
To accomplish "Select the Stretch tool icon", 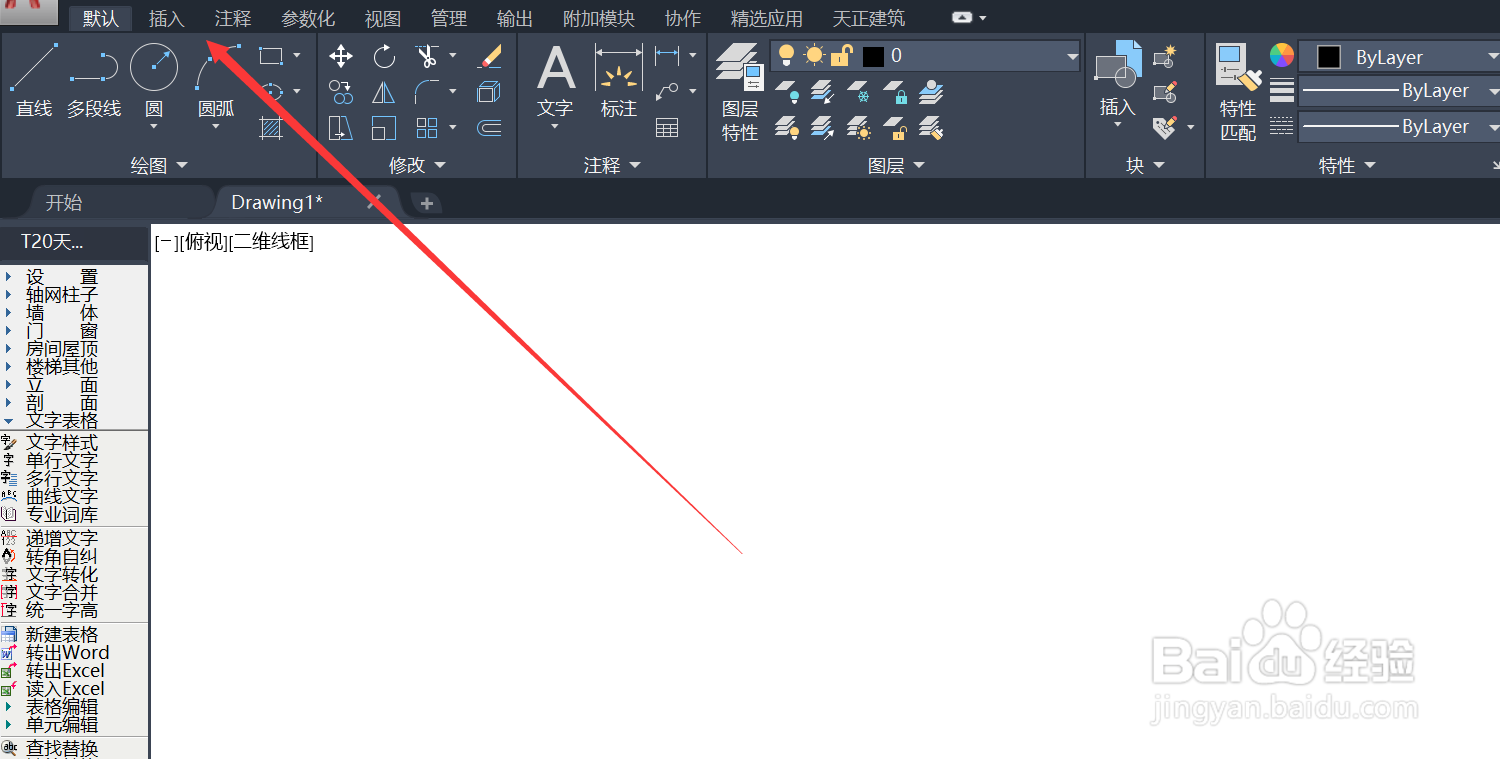I will click(341, 128).
